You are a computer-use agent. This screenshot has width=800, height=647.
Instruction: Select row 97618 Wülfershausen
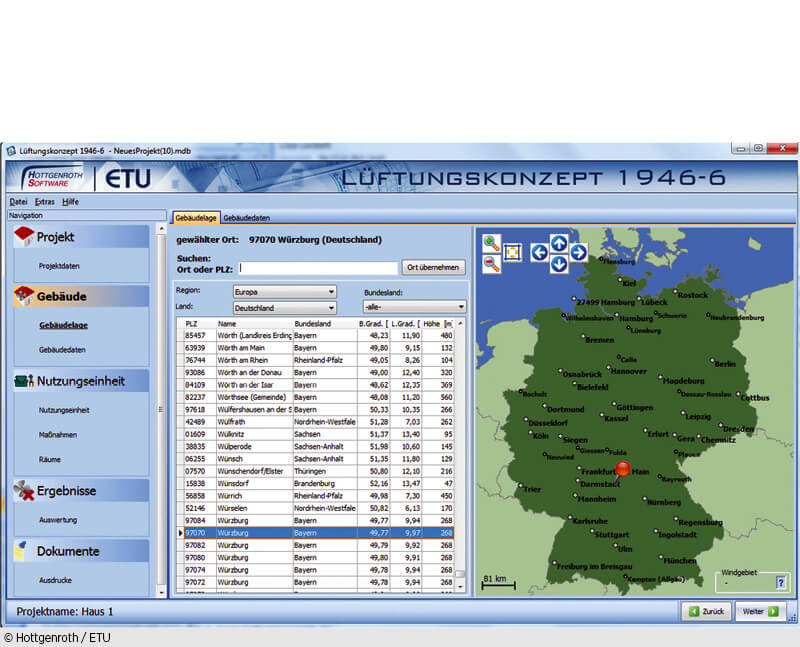pos(315,409)
